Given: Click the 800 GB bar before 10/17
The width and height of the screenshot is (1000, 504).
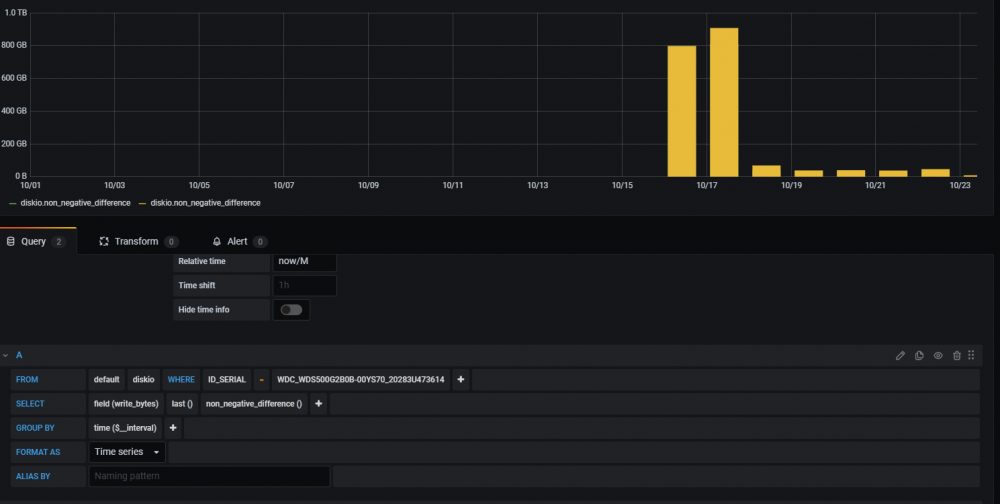Looking at the screenshot, I should pos(682,111).
